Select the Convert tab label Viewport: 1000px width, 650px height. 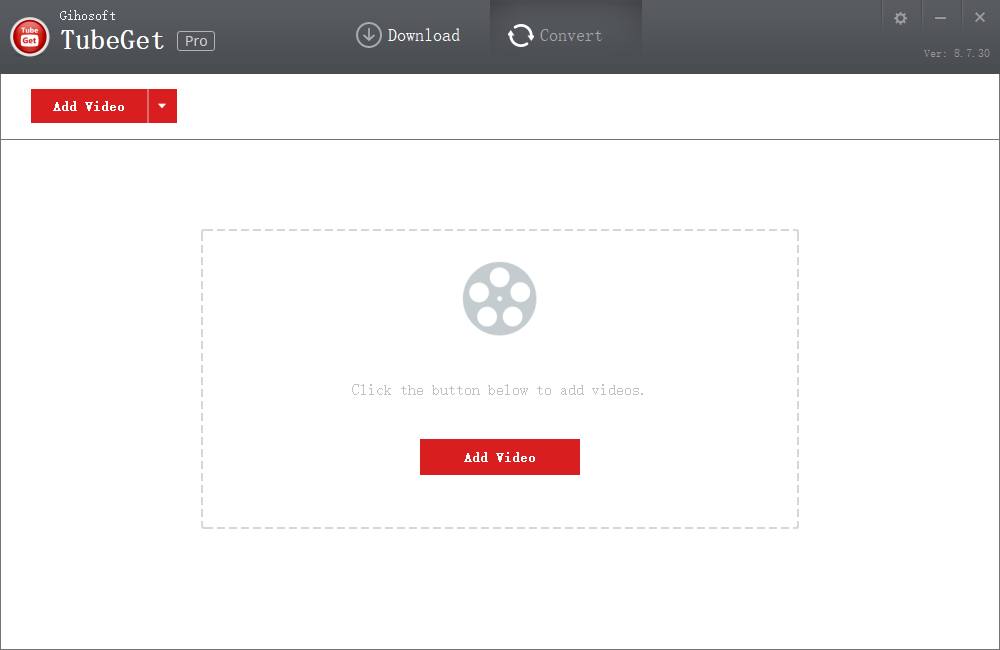point(571,35)
